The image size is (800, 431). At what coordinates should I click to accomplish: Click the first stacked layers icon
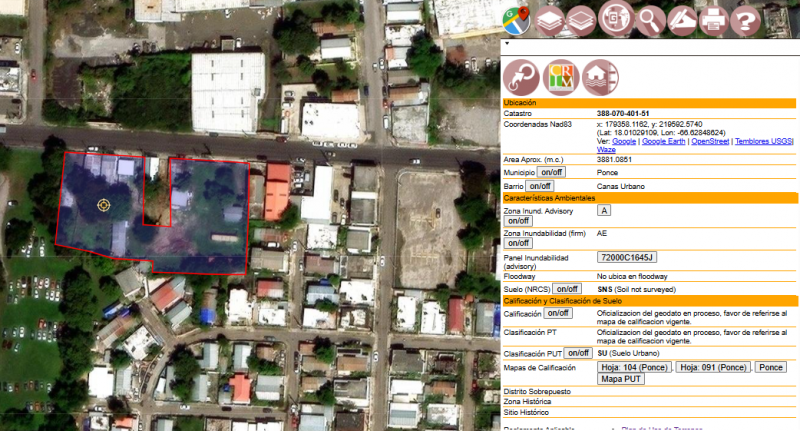click(549, 18)
